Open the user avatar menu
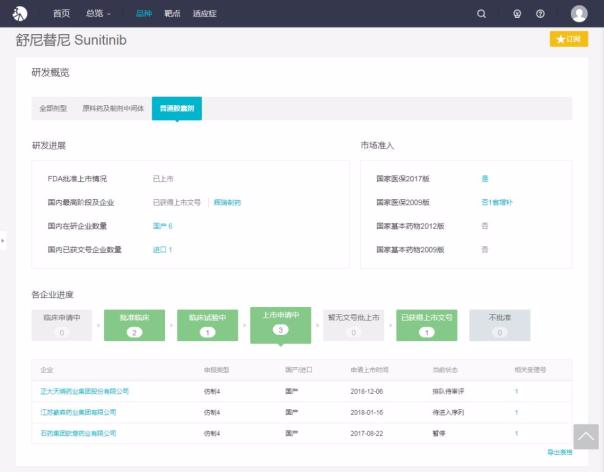This screenshot has height=472, width=604. [x=579, y=13]
